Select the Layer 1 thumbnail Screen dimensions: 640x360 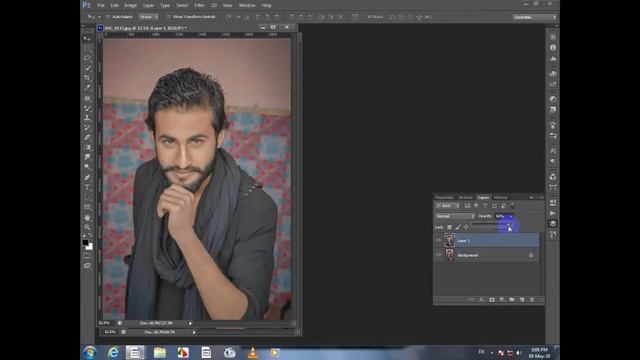(449, 240)
